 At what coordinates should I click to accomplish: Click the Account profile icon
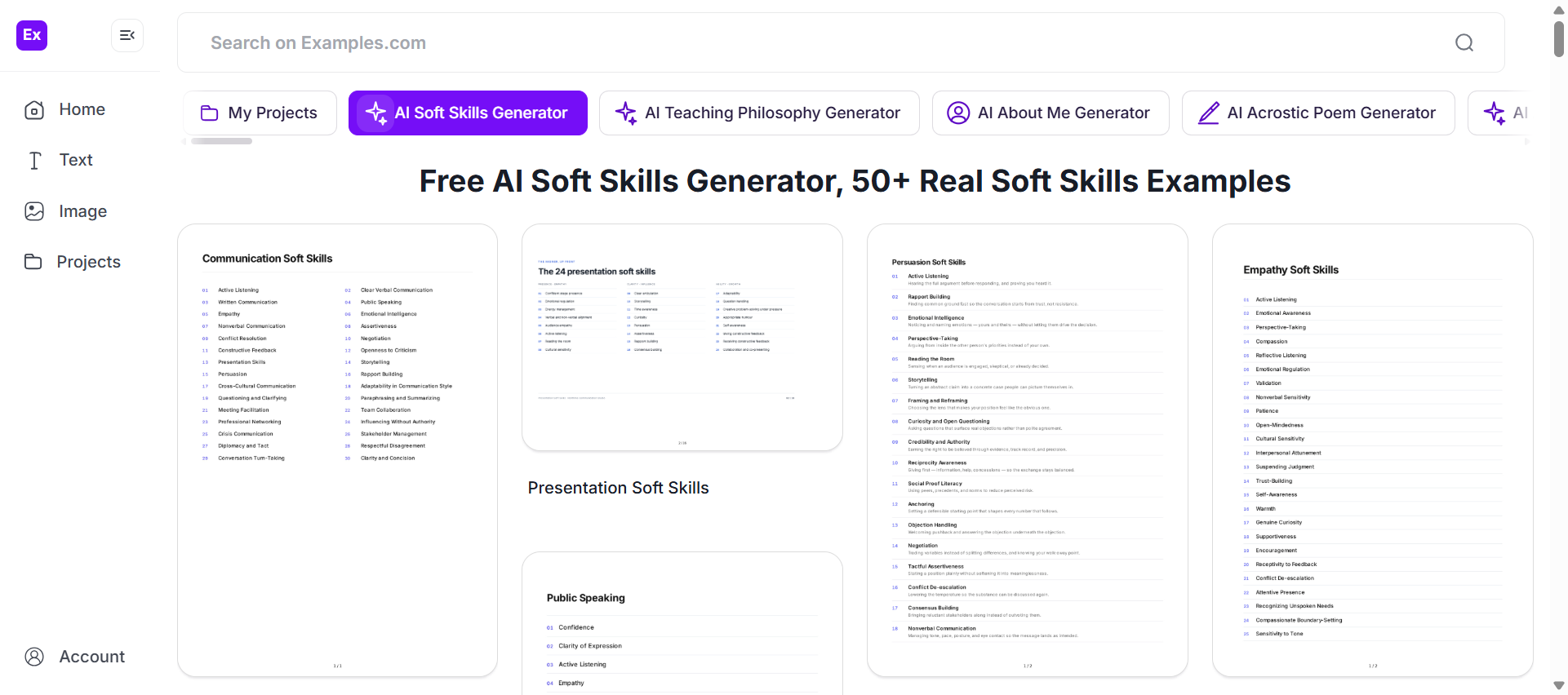point(34,657)
